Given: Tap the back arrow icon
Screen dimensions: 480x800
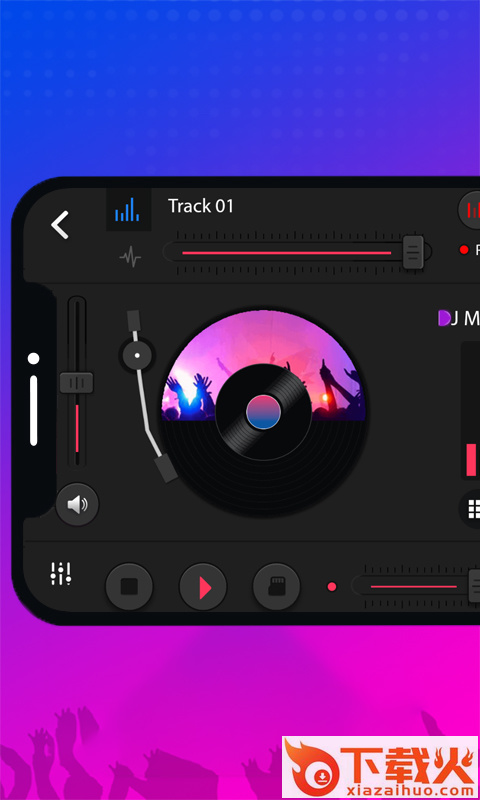Looking at the screenshot, I should coord(60,225).
